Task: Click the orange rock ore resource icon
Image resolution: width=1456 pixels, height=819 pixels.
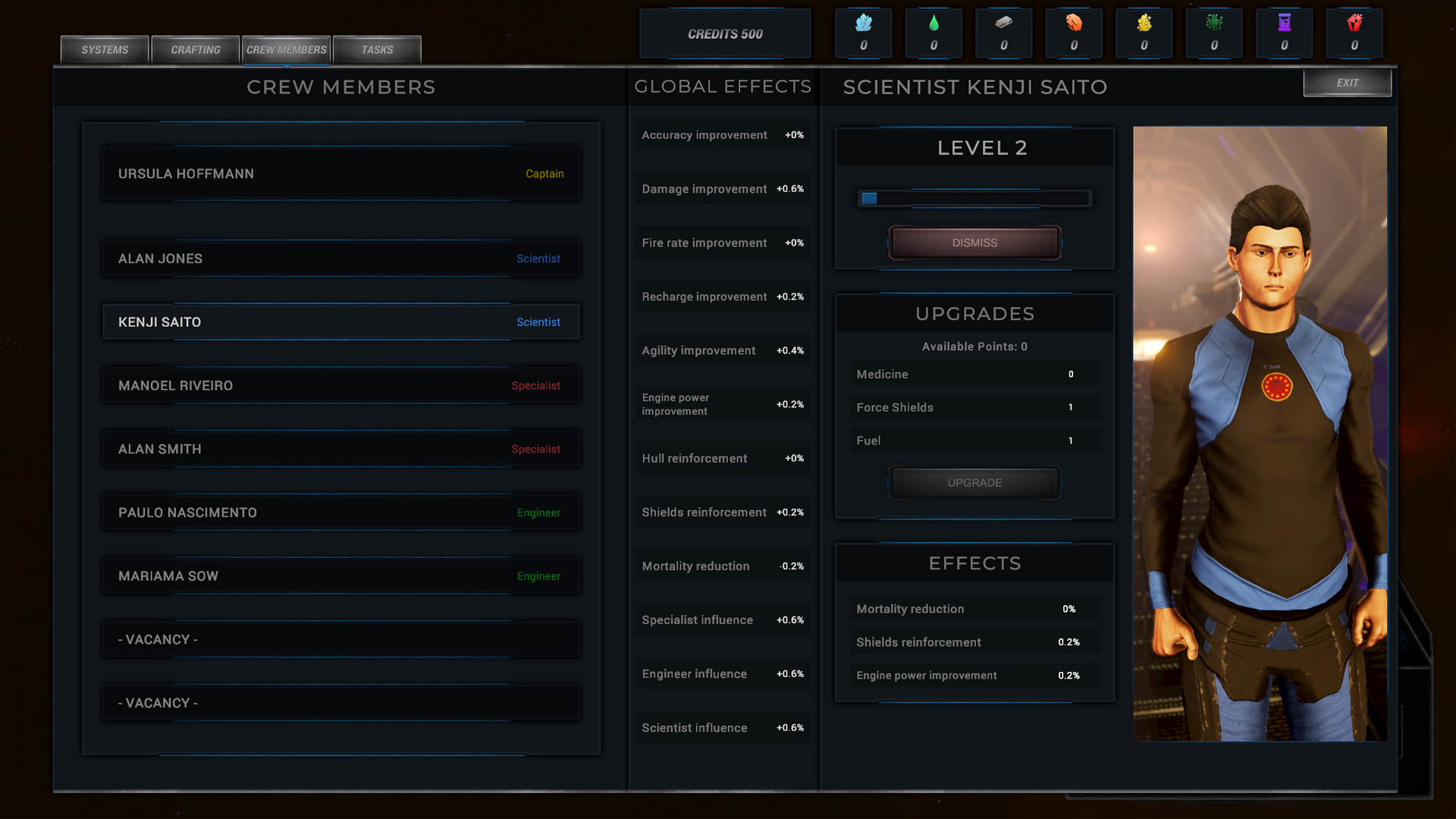Action: coord(1074,23)
